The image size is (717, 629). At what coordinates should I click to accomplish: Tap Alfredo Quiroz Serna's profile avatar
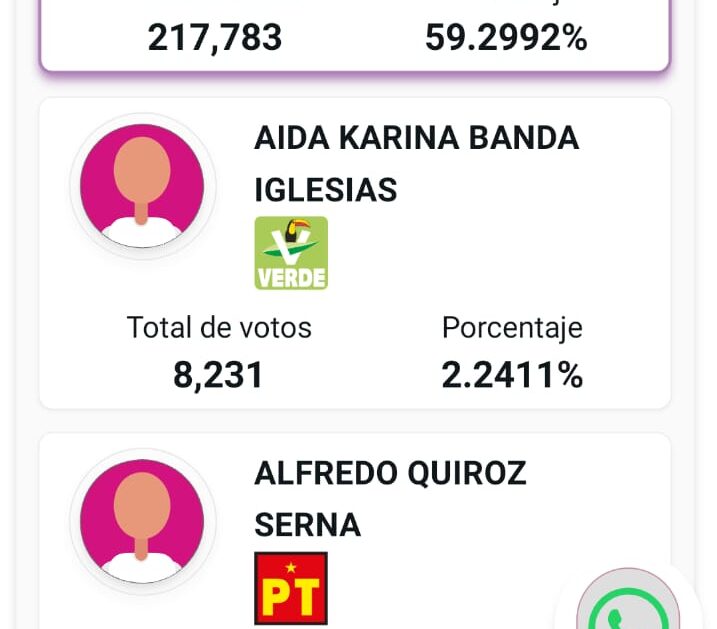(x=142, y=521)
